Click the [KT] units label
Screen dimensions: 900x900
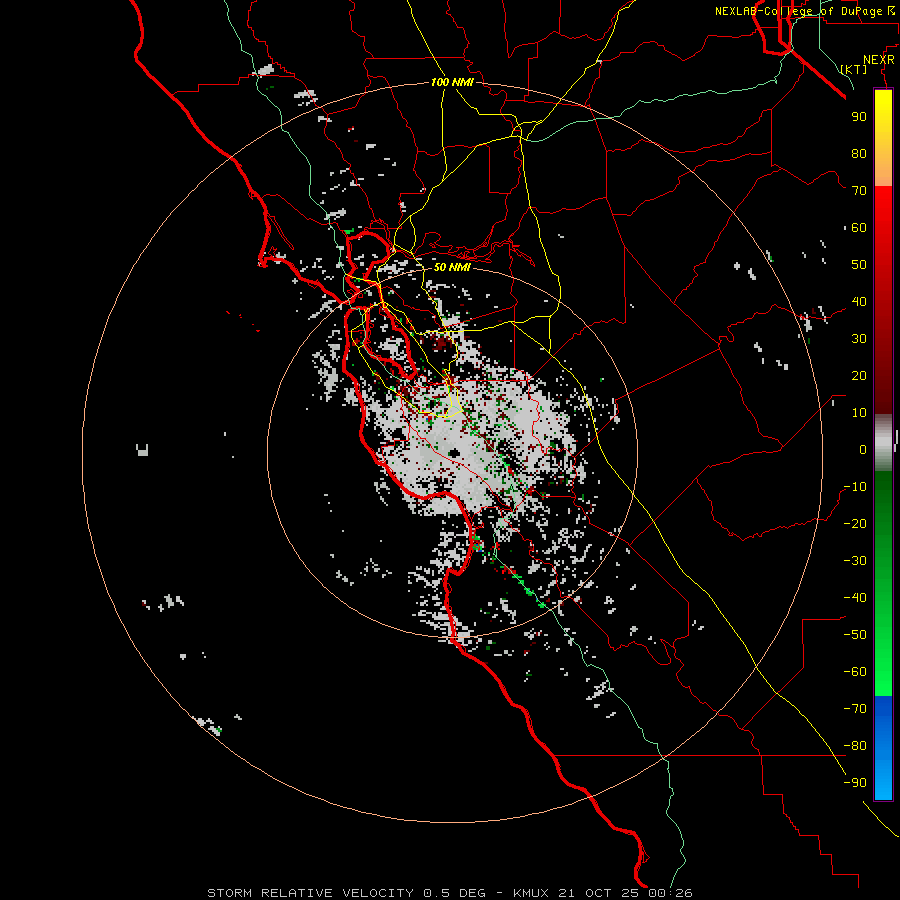pyautogui.click(x=854, y=69)
